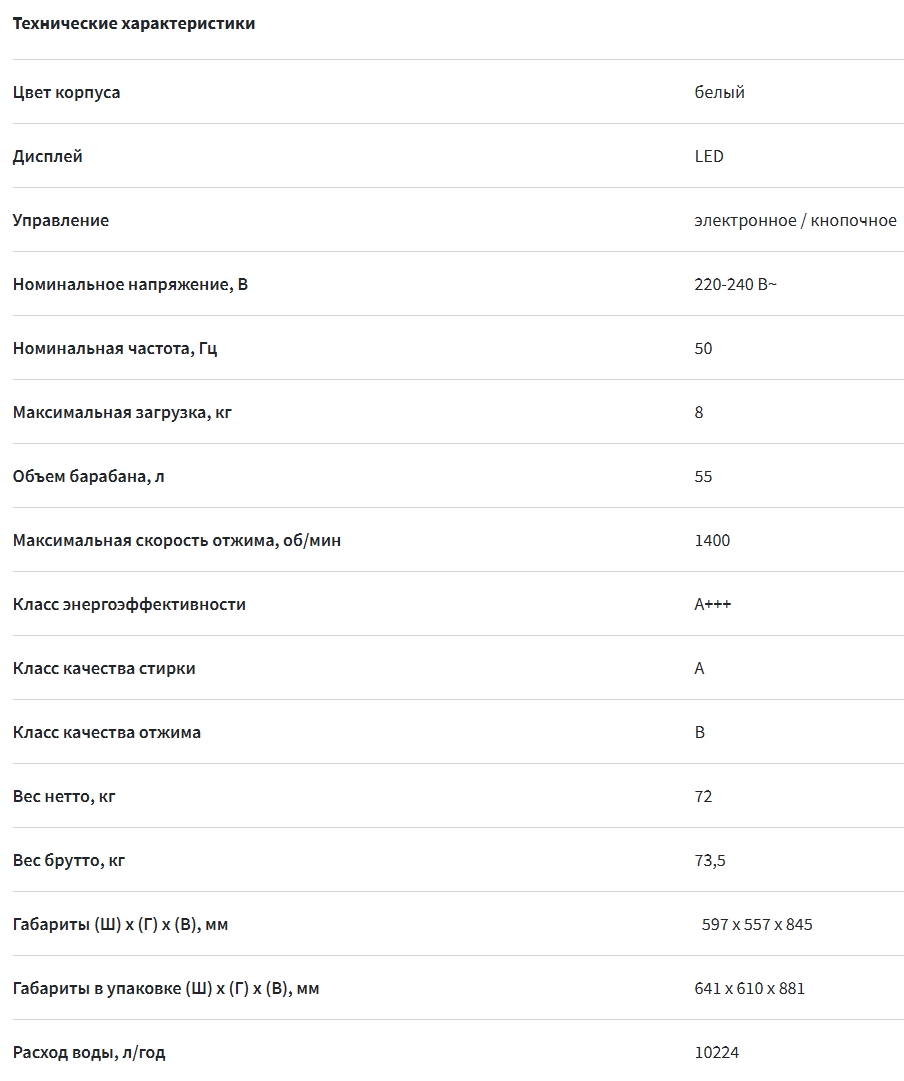Click the "Класс качества отжима" label
Screen dimensions: 904x1081
(x=107, y=732)
